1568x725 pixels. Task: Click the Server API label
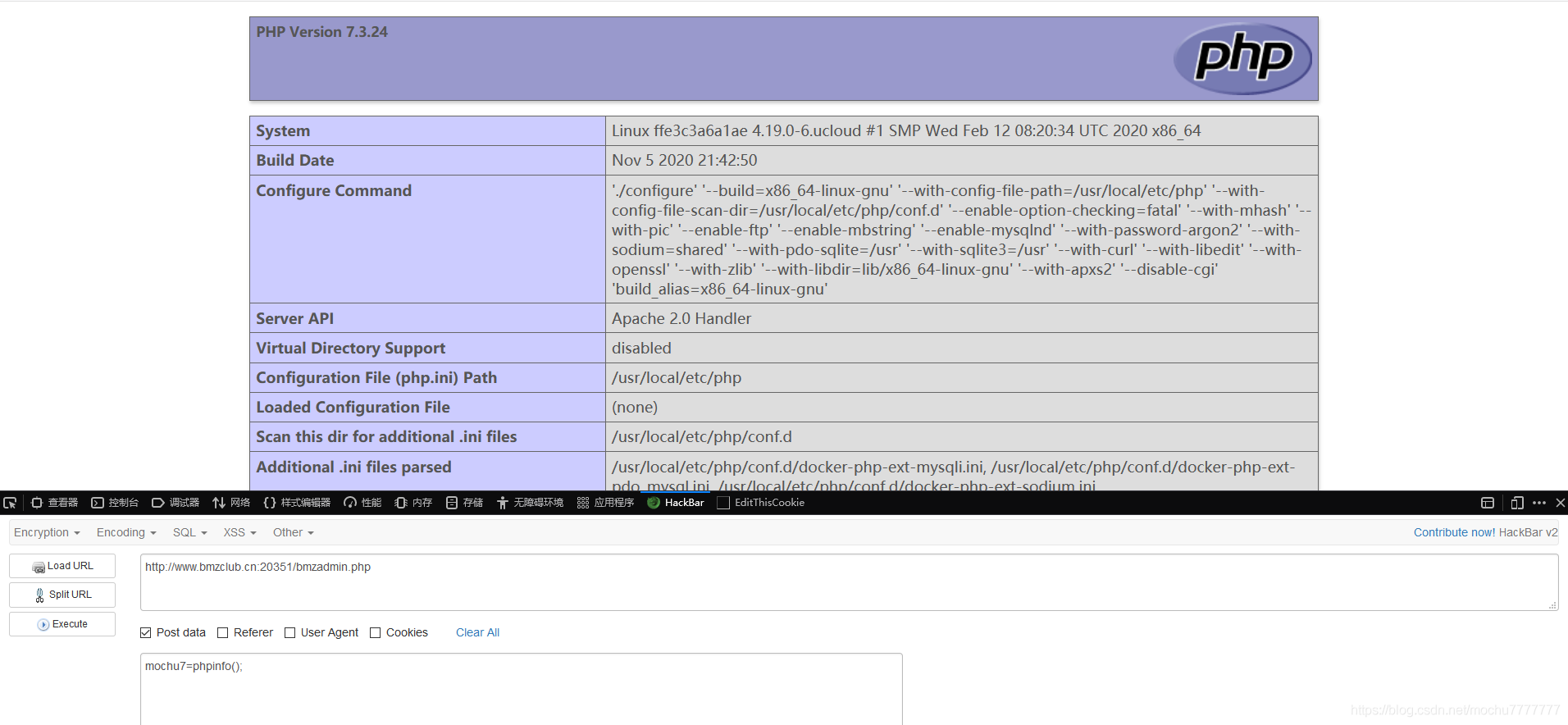pyautogui.click(x=295, y=318)
